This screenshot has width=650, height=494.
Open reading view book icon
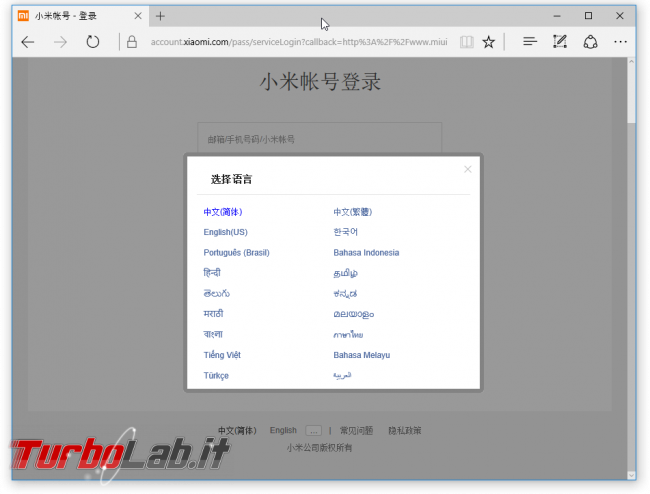[466, 42]
